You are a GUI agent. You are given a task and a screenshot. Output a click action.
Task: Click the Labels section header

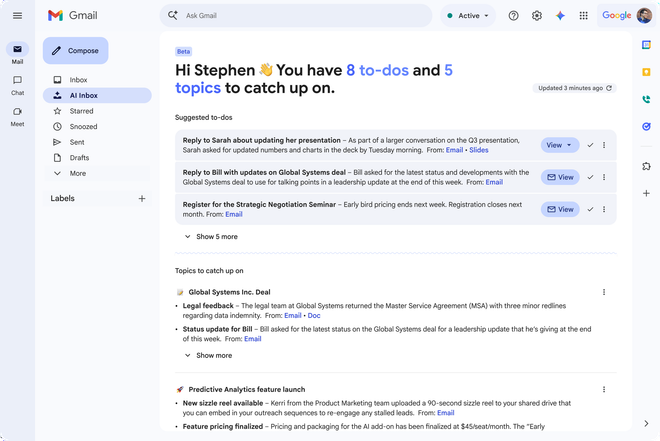click(62, 199)
